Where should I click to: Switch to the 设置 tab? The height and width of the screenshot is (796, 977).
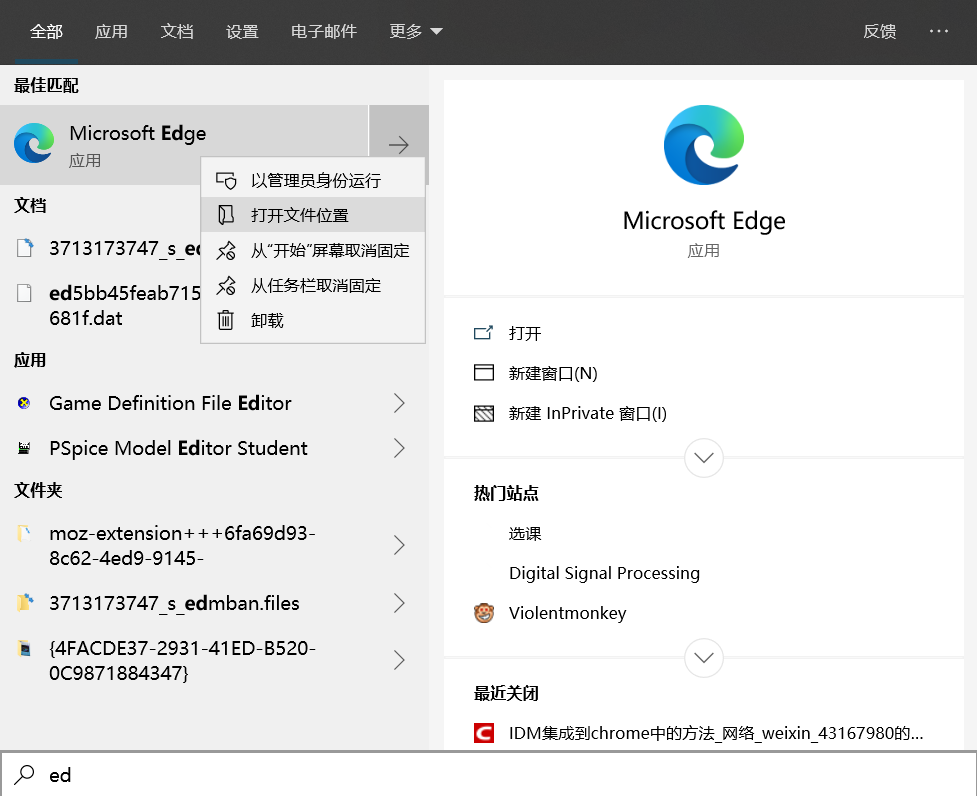point(242,31)
